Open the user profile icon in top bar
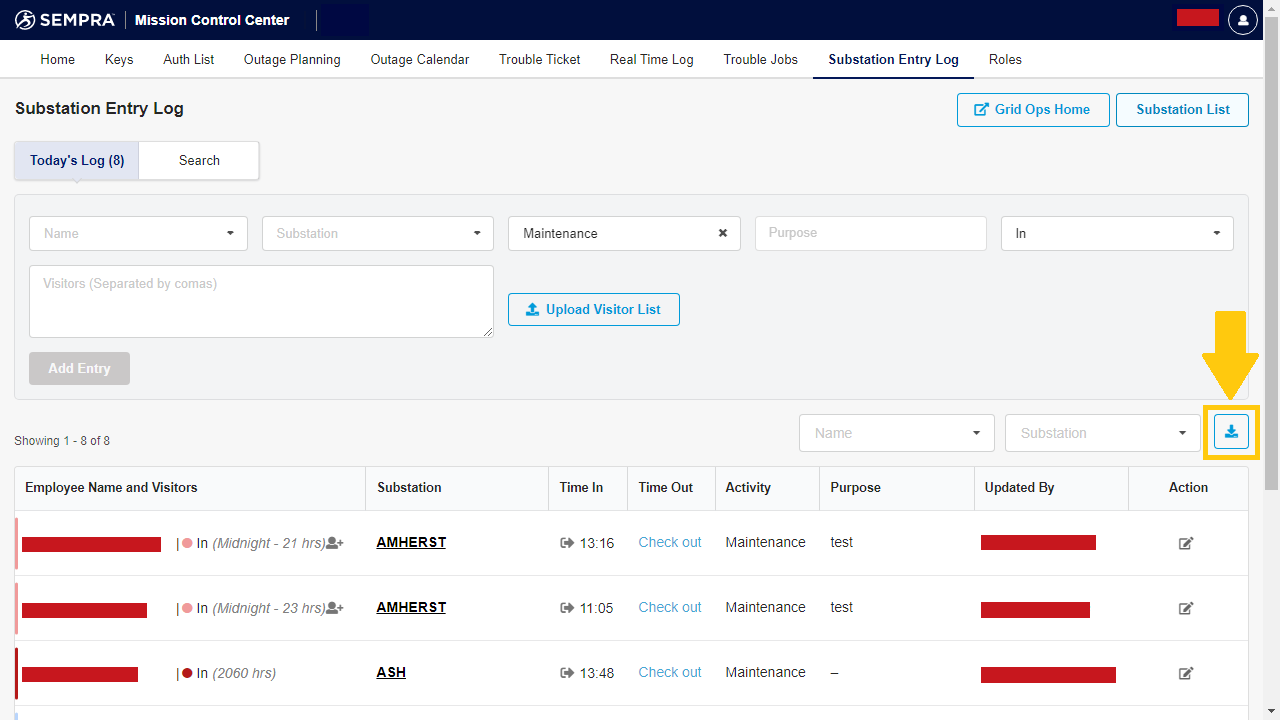 point(1242,19)
